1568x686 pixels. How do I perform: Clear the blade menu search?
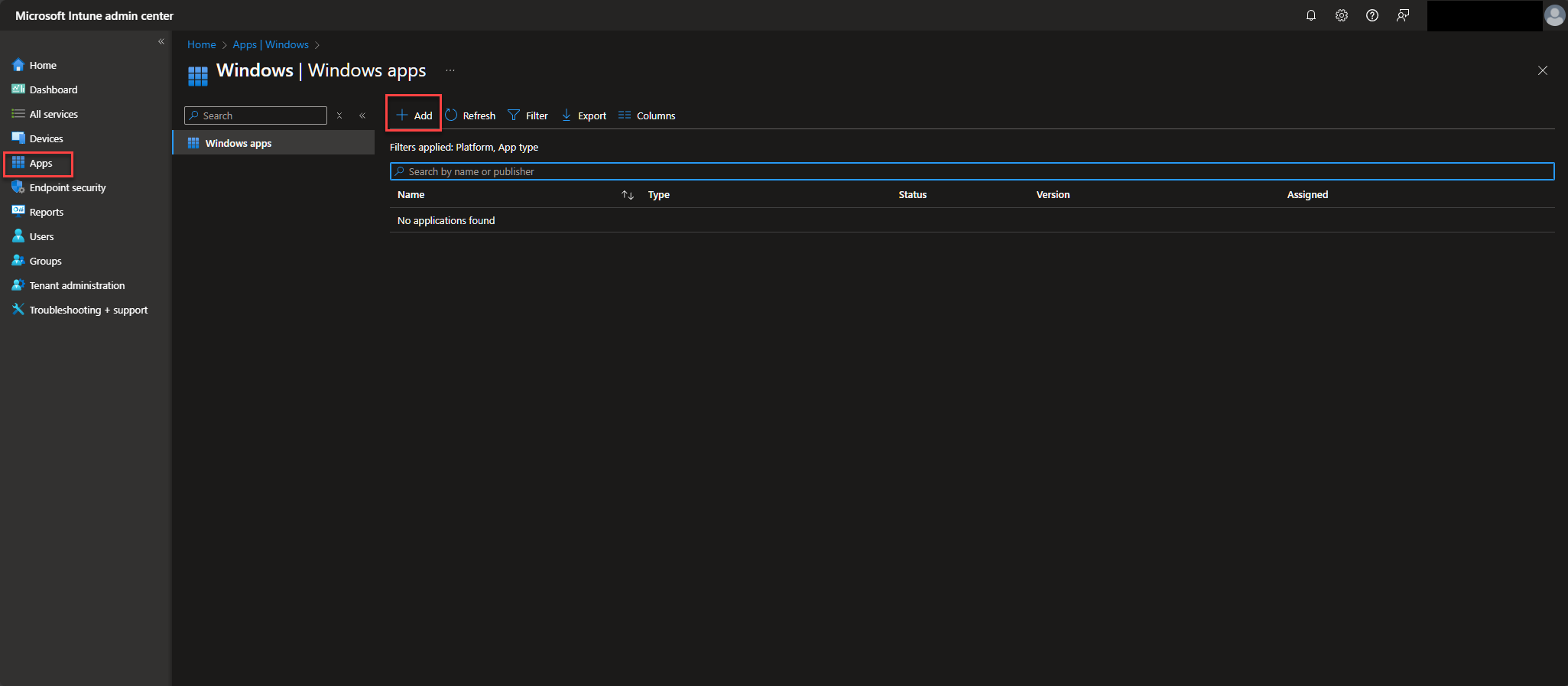tap(339, 115)
